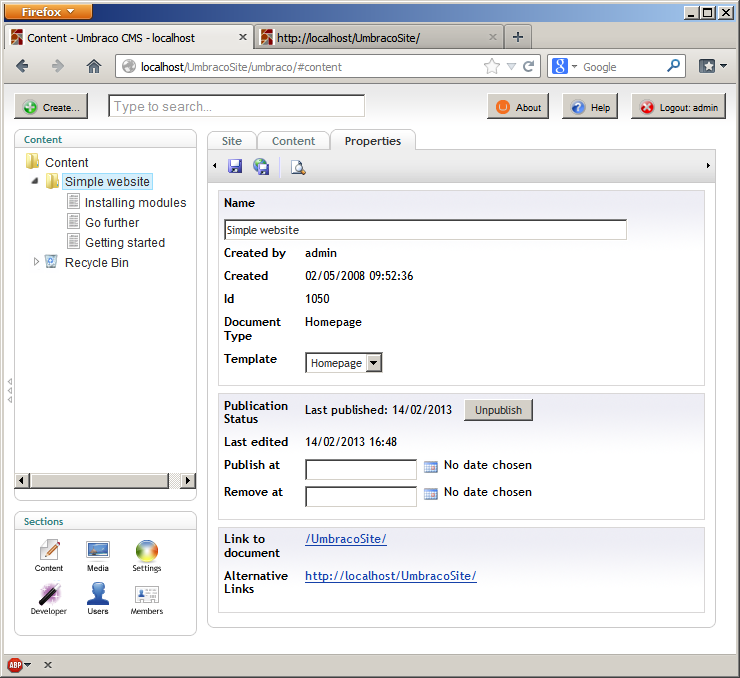Screen dimensions: 740x678
Task: Switch to the Content tab
Action: [293, 141]
